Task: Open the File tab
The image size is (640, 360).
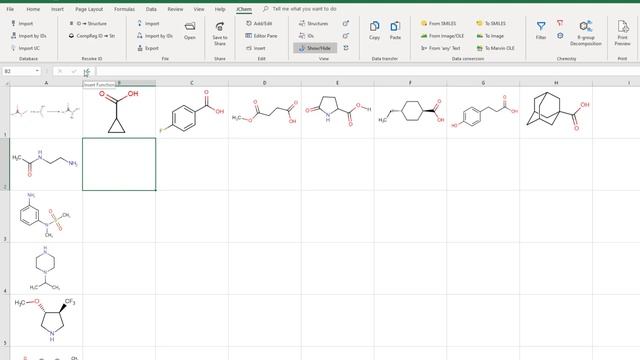Action: coord(10,9)
